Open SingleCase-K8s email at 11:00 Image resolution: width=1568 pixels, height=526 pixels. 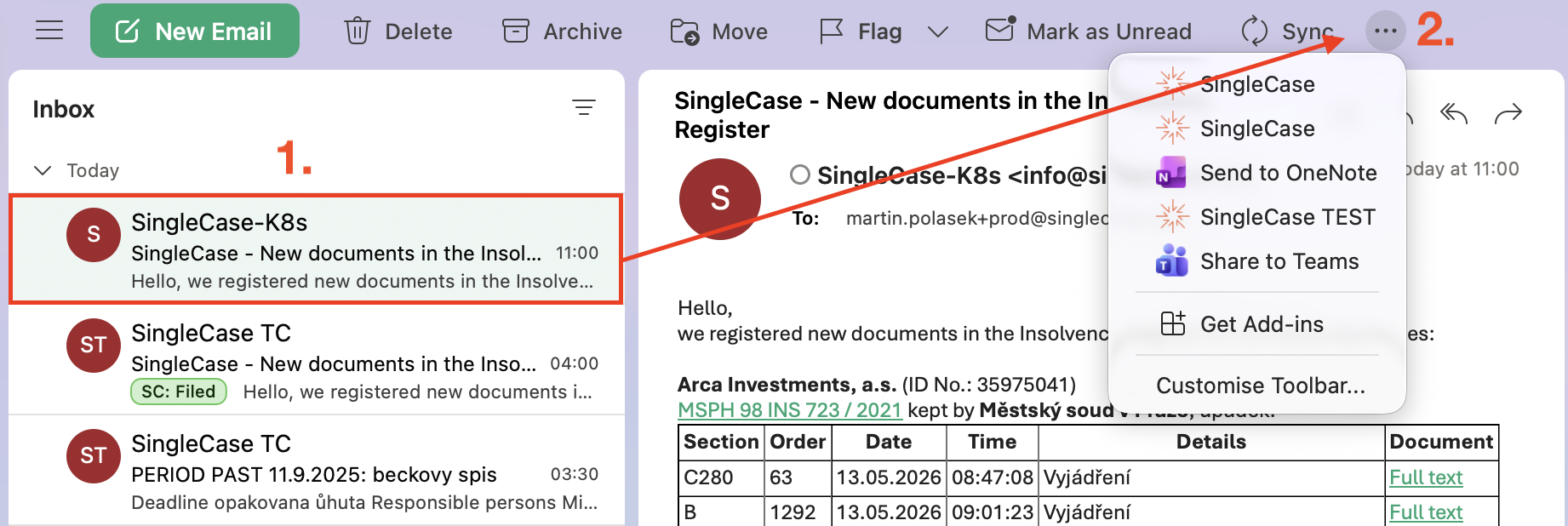click(316, 249)
